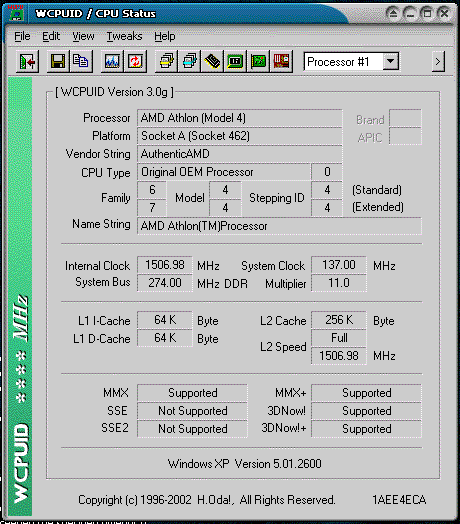The image size is (460, 524).
Task: Click the WCPUID Version 3.0g group label
Action: (x=114, y=92)
